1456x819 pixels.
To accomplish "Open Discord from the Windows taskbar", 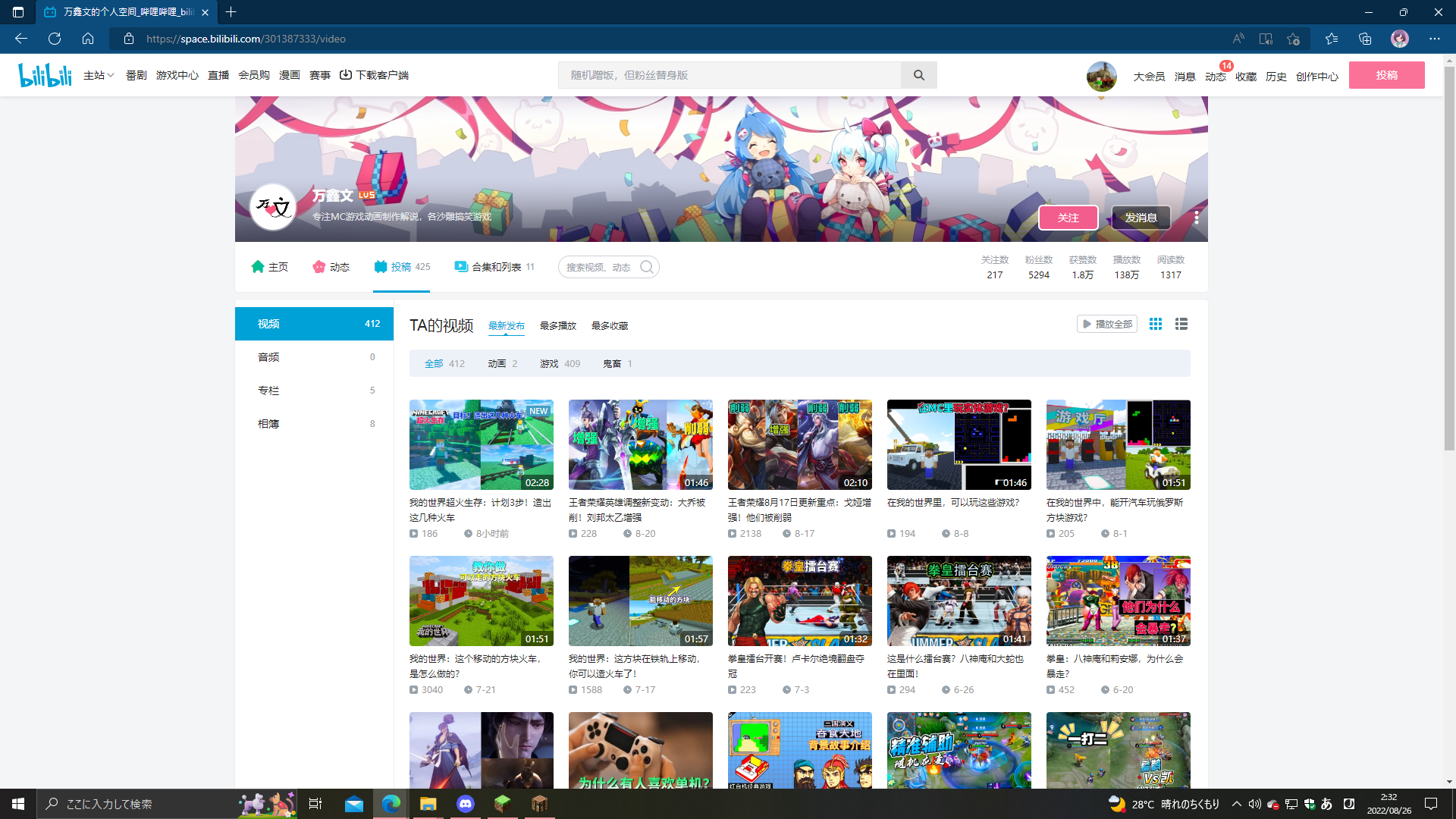I will pyautogui.click(x=466, y=804).
